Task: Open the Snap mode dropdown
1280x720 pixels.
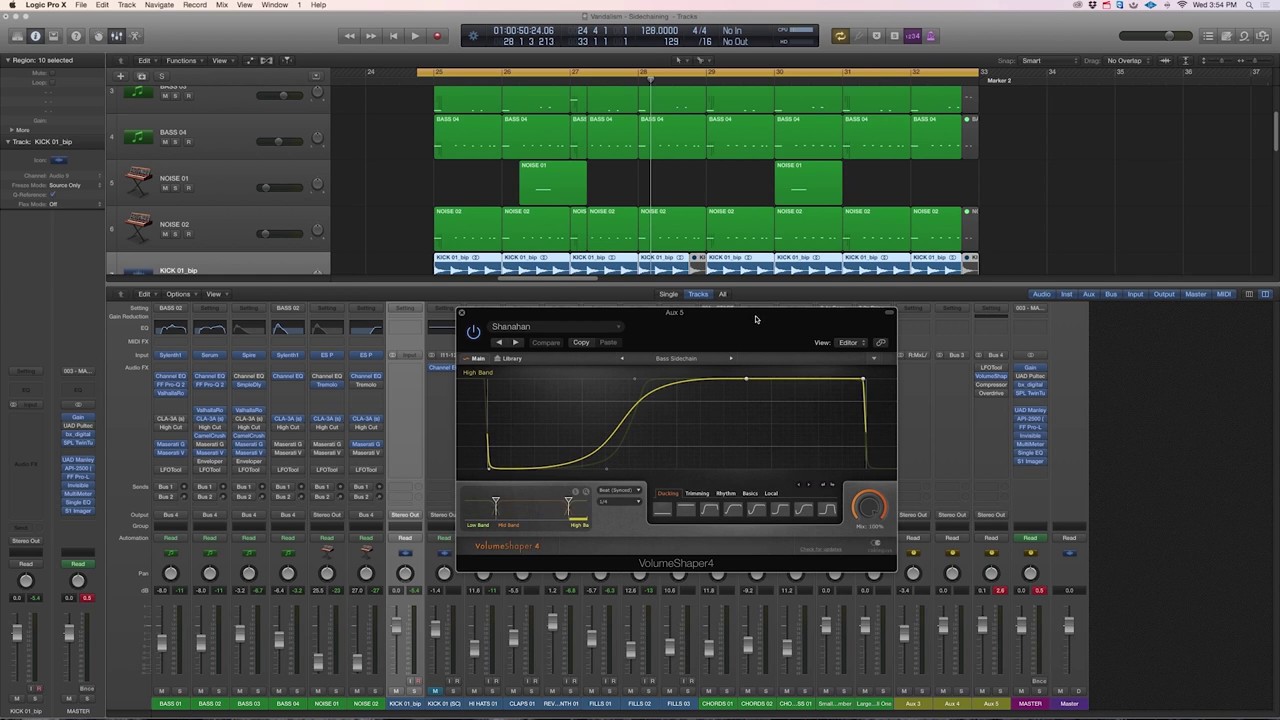Action: [1049, 60]
